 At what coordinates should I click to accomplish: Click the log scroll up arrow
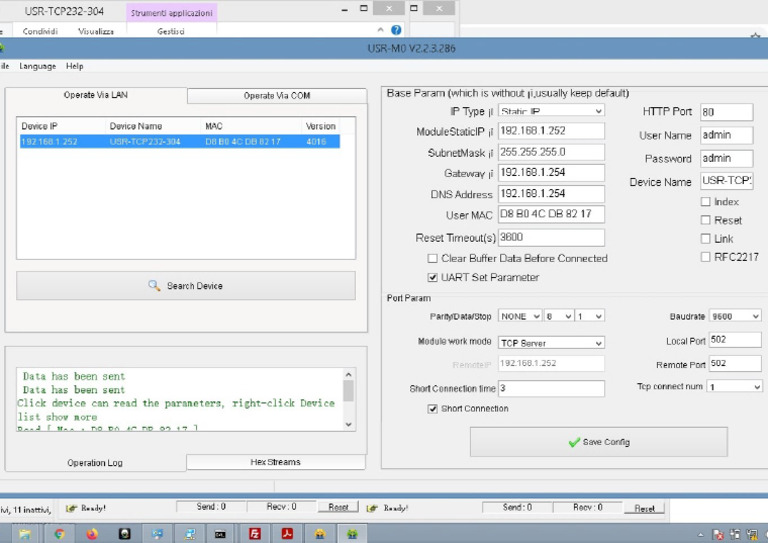click(x=348, y=375)
